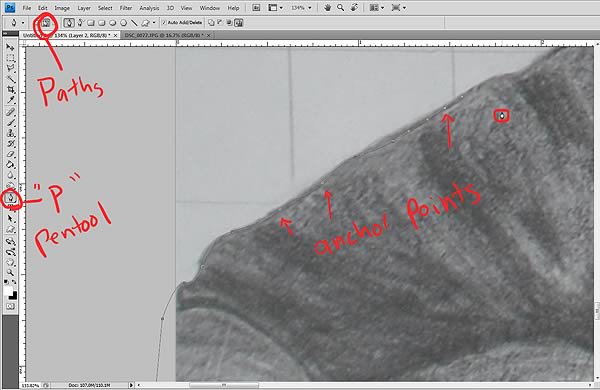Select the Crop tool

10,90
